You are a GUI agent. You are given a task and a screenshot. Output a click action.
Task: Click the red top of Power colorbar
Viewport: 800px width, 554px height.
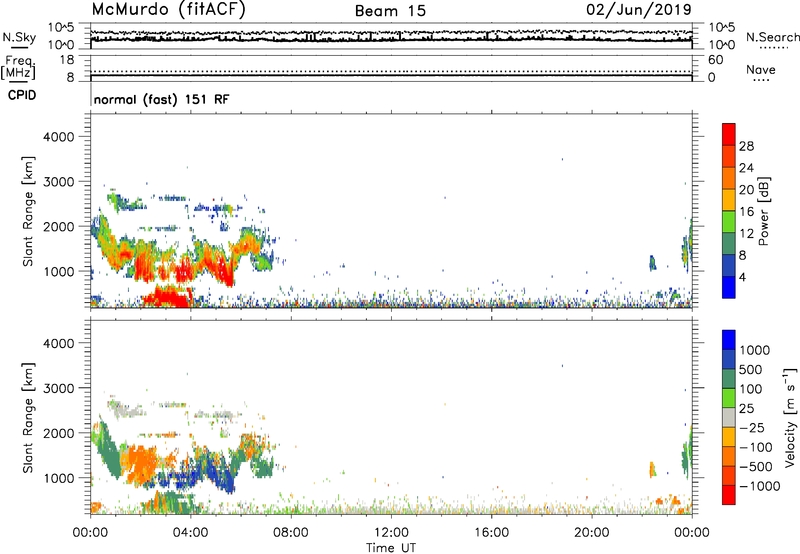click(729, 135)
